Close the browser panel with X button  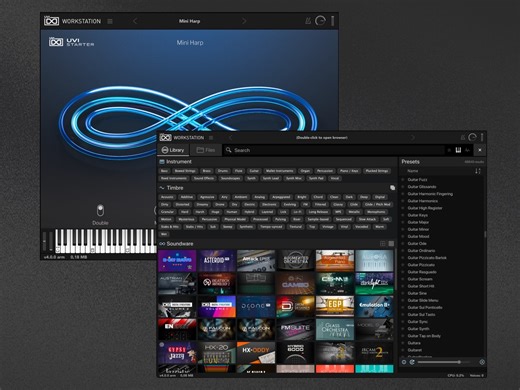(480, 150)
